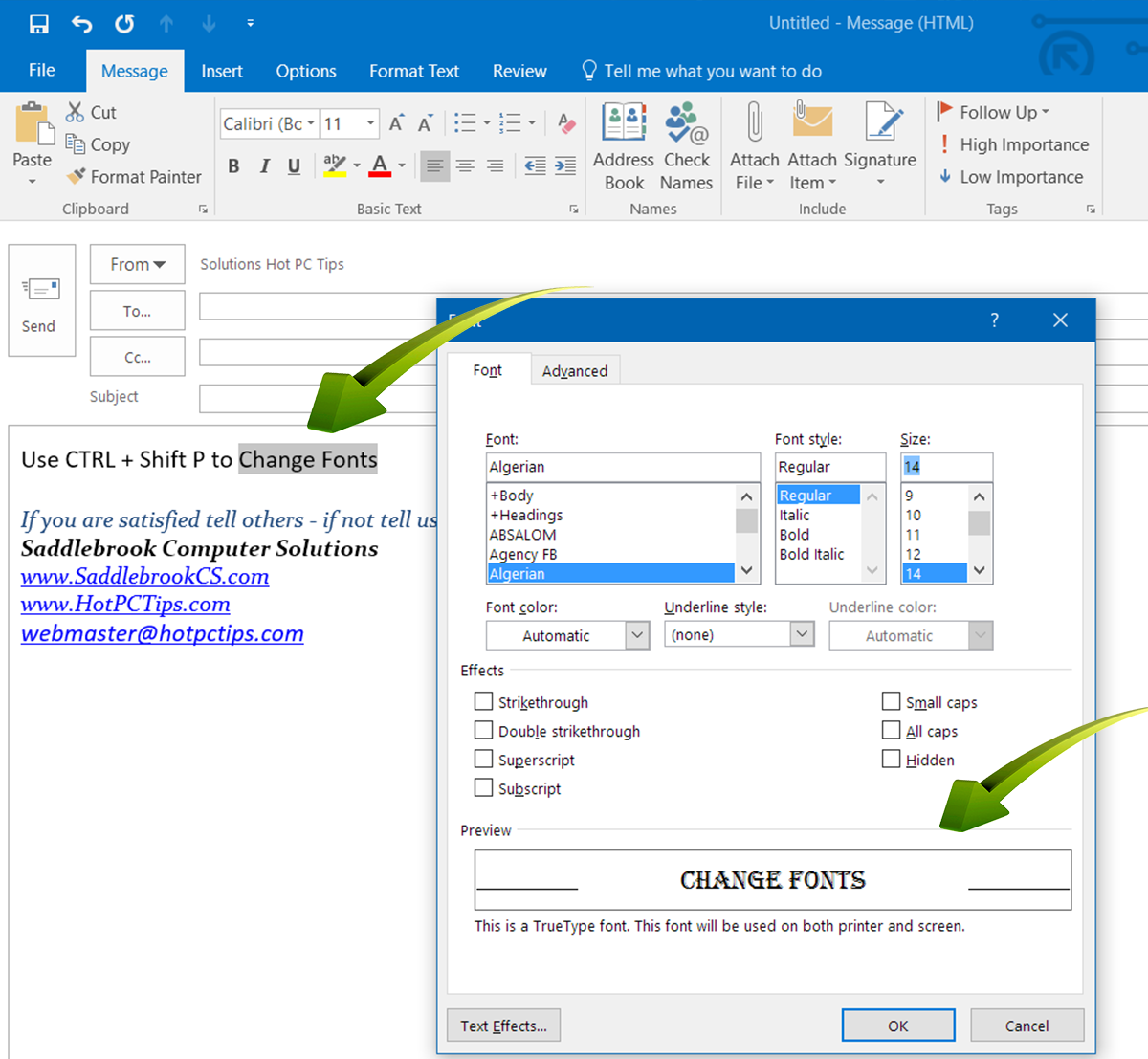Mark the message as High Importance

point(1012,144)
